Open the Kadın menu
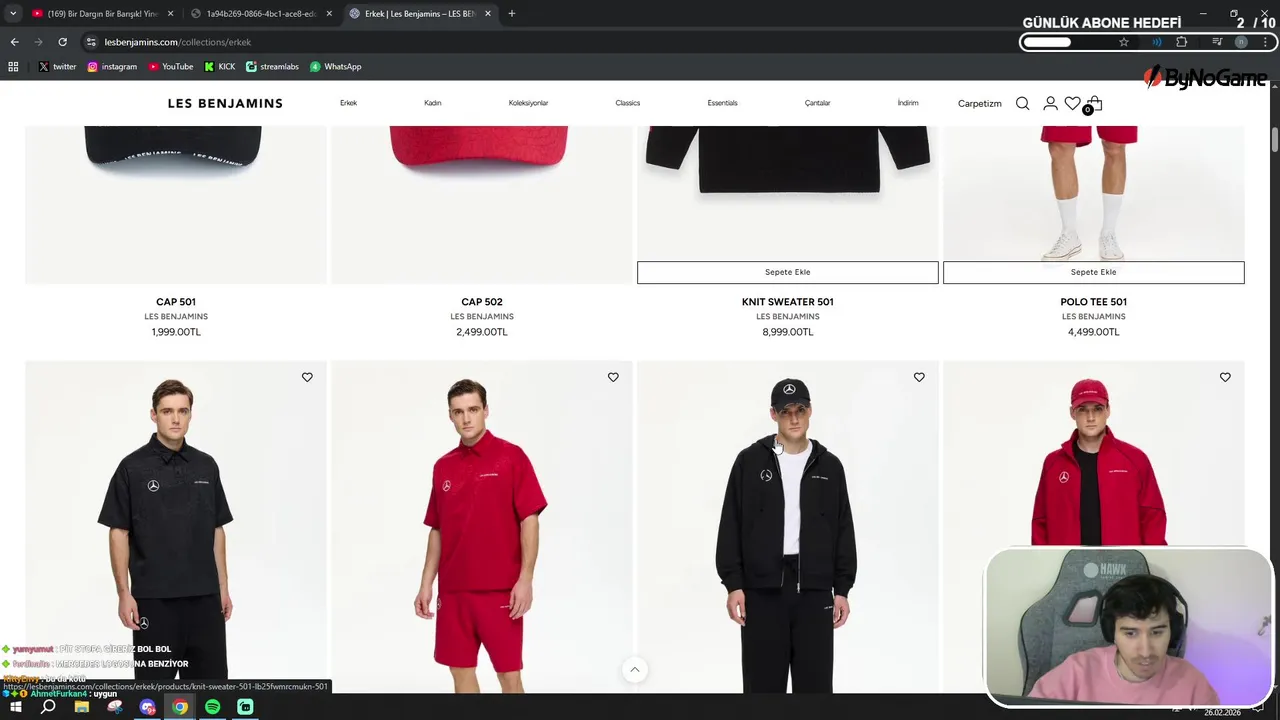Viewport: 1280px width, 720px height. (x=432, y=103)
